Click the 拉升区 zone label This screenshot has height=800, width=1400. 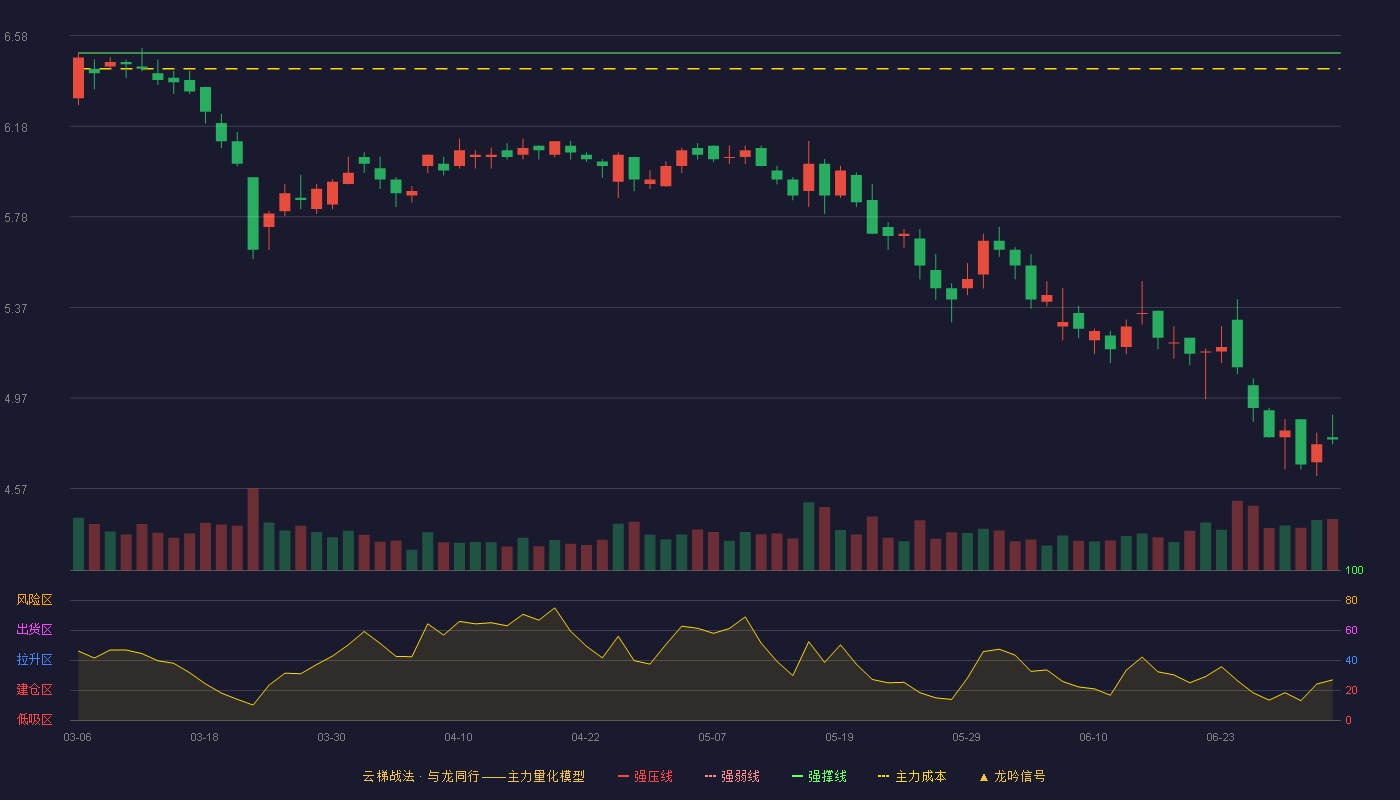click(34, 660)
